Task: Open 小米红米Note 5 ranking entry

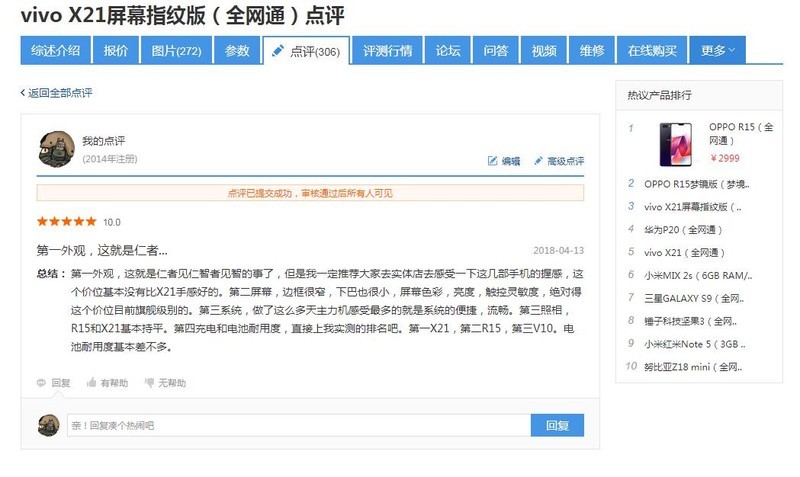Action: click(x=694, y=344)
